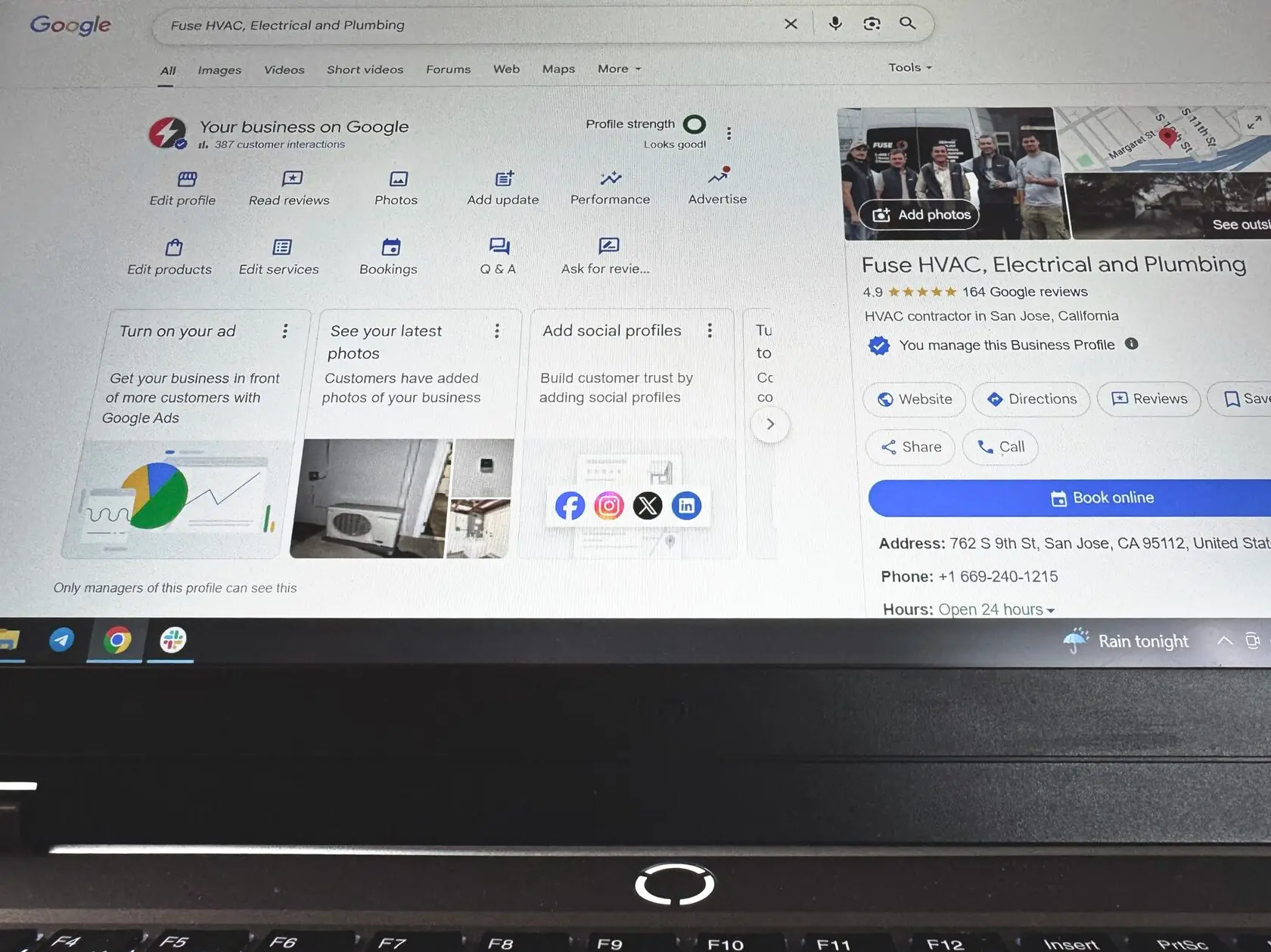Open the Advertise icon with red notification dot
1271x952 pixels.
click(716, 178)
